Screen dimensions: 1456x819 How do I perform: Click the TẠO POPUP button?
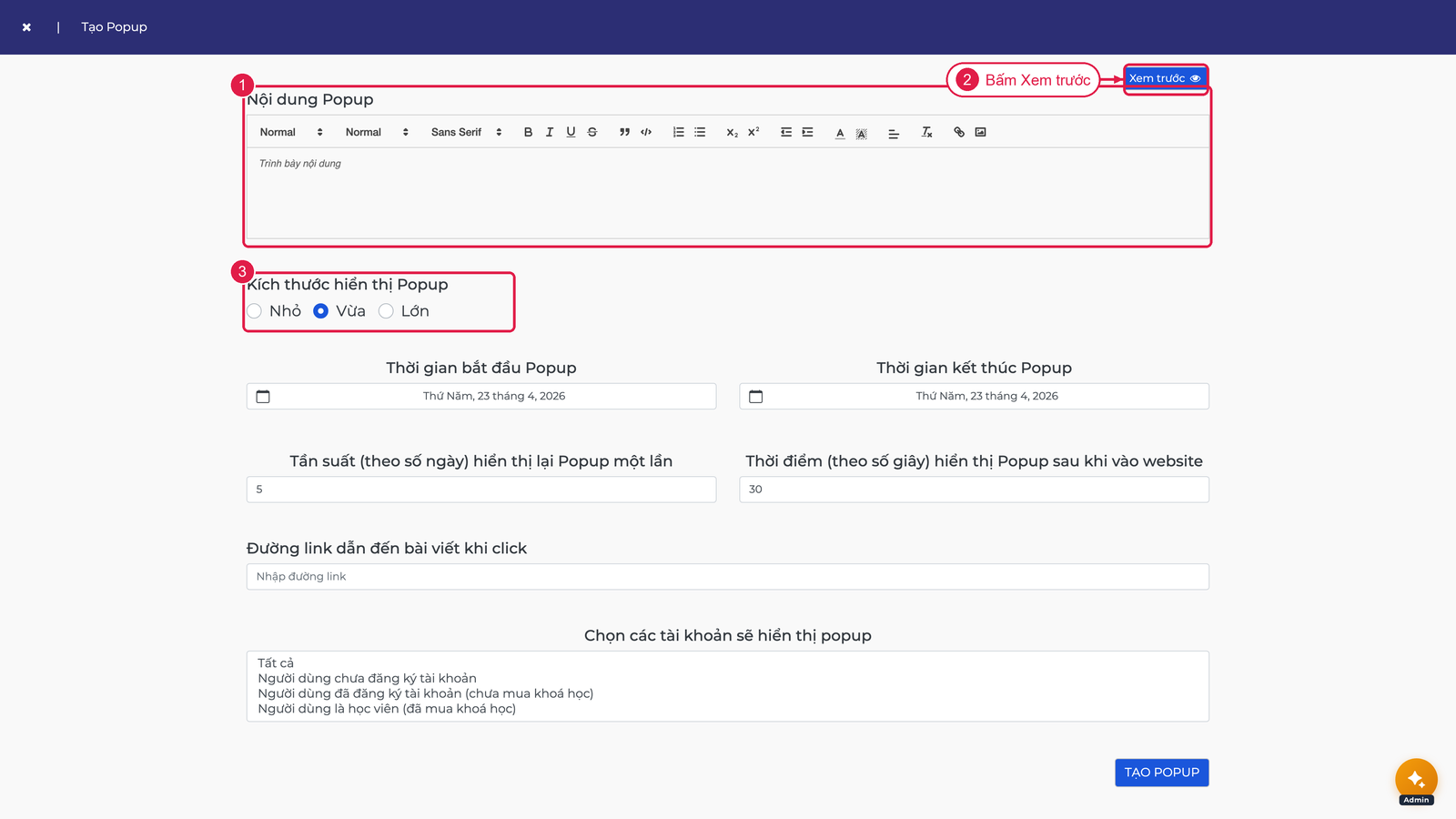(1162, 773)
